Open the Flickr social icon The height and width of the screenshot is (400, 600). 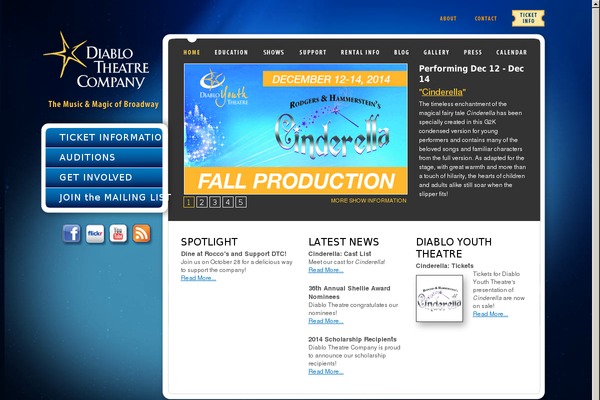click(95, 233)
